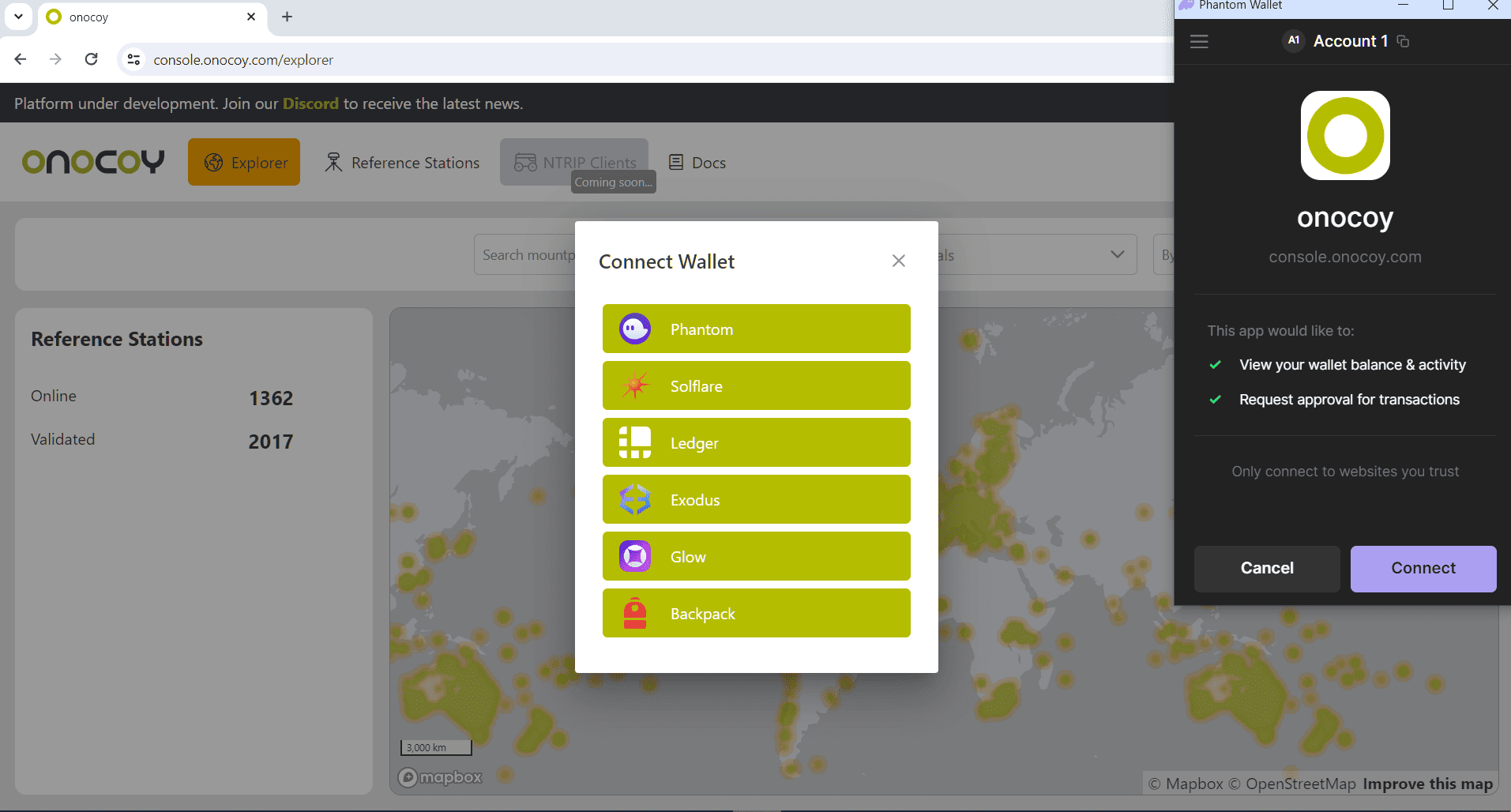1511x812 pixels.
Task: Click the Coming soon tooltip label
Action: [614, 182]
